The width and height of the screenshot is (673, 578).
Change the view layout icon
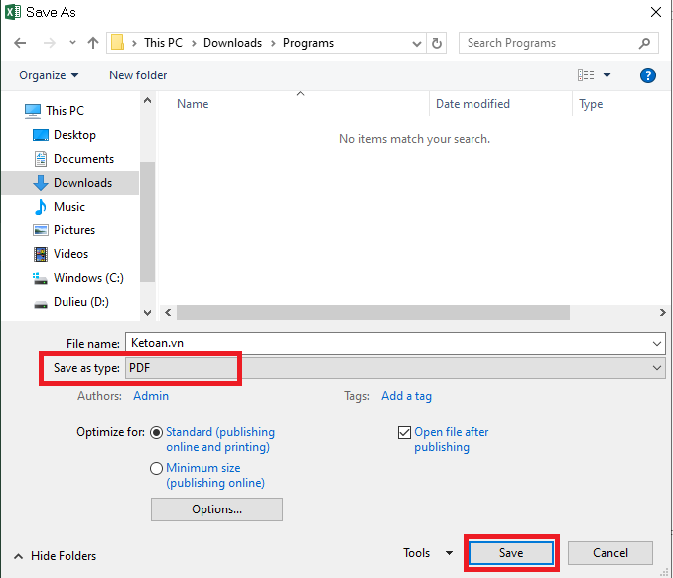586,75
